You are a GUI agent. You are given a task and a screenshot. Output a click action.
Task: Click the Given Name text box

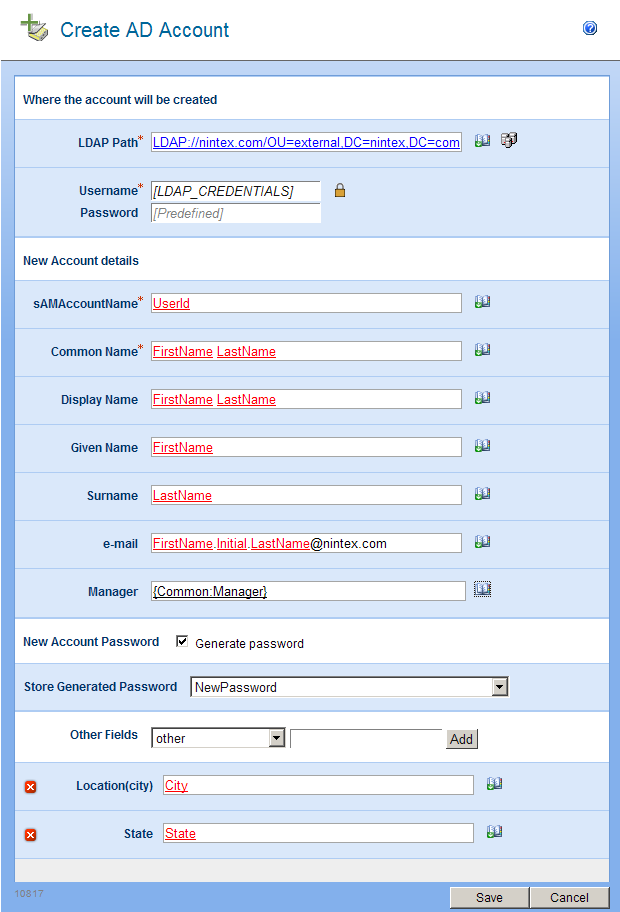click(306, 447)
